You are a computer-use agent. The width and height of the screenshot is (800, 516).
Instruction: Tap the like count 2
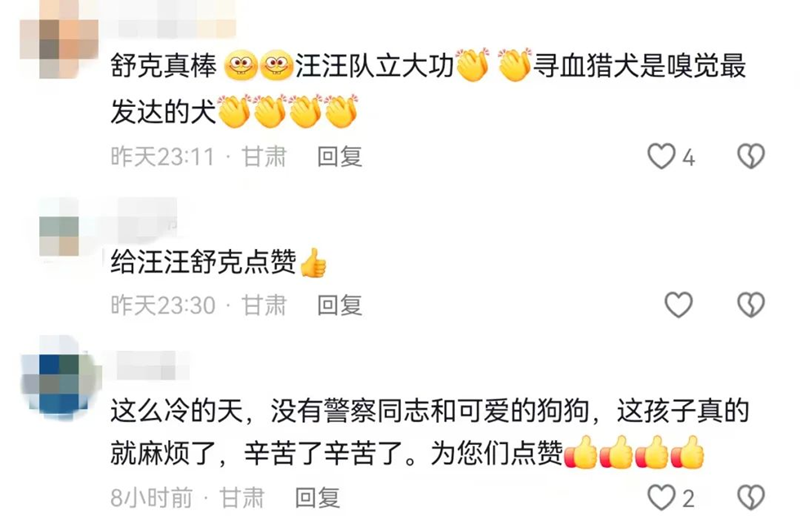click(x=689, y=498)
